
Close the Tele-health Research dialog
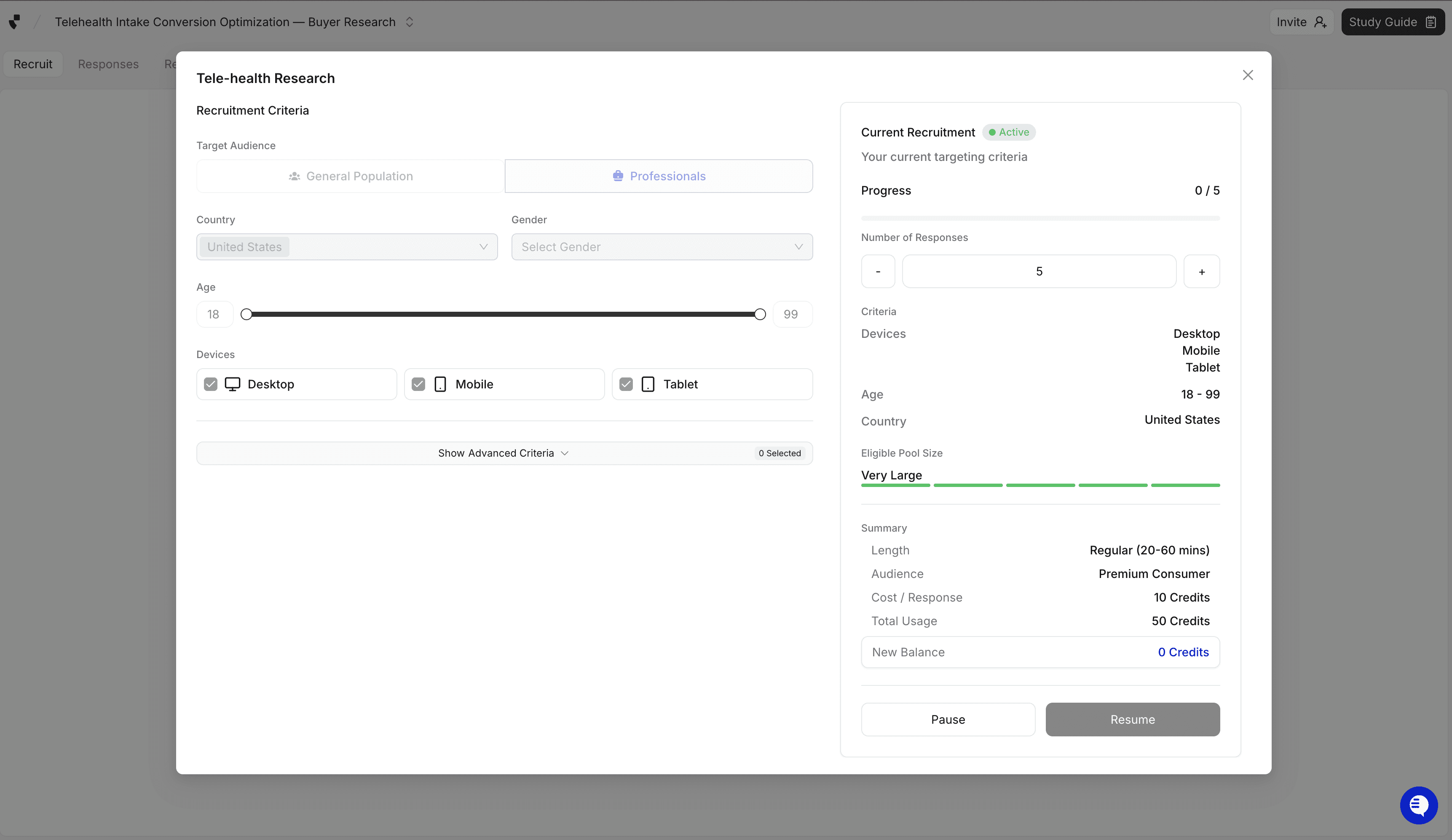coord(1248,75)
